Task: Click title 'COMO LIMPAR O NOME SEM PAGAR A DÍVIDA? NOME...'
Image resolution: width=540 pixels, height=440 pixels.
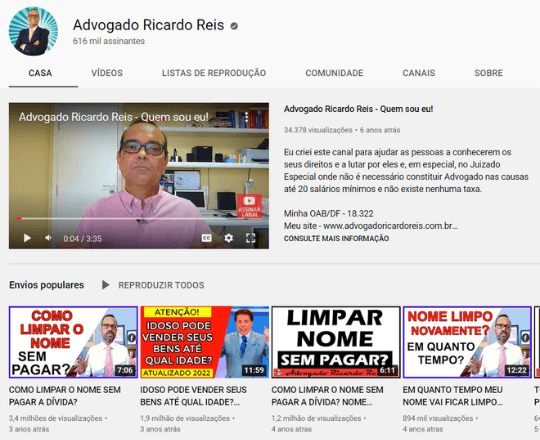Action: point(327,396)
